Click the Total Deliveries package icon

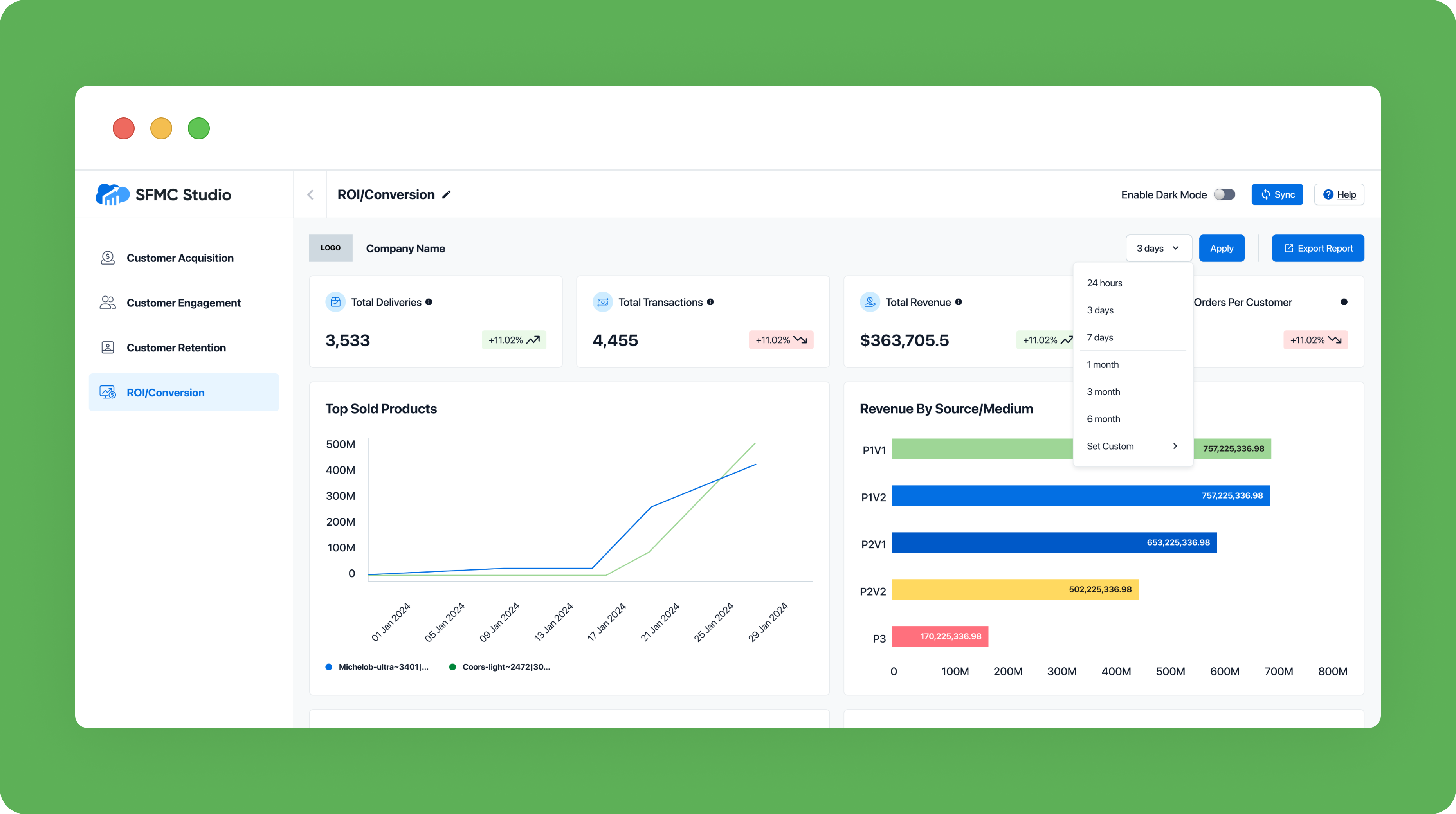[x=335, y=302]
